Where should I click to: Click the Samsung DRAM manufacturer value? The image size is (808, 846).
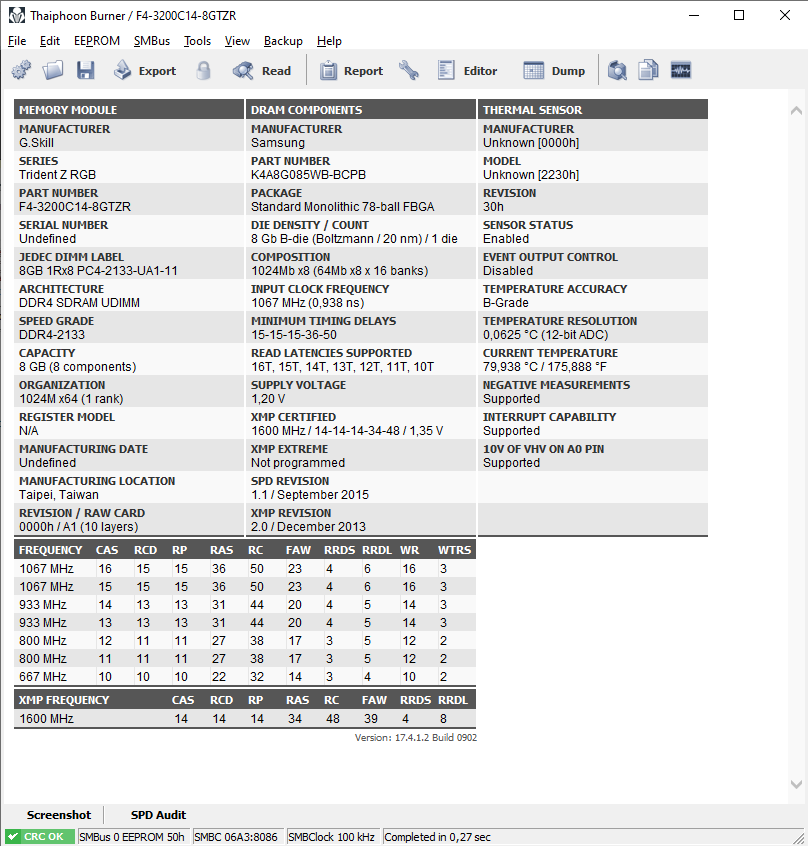pyautogui.click(x=278, y=143)
